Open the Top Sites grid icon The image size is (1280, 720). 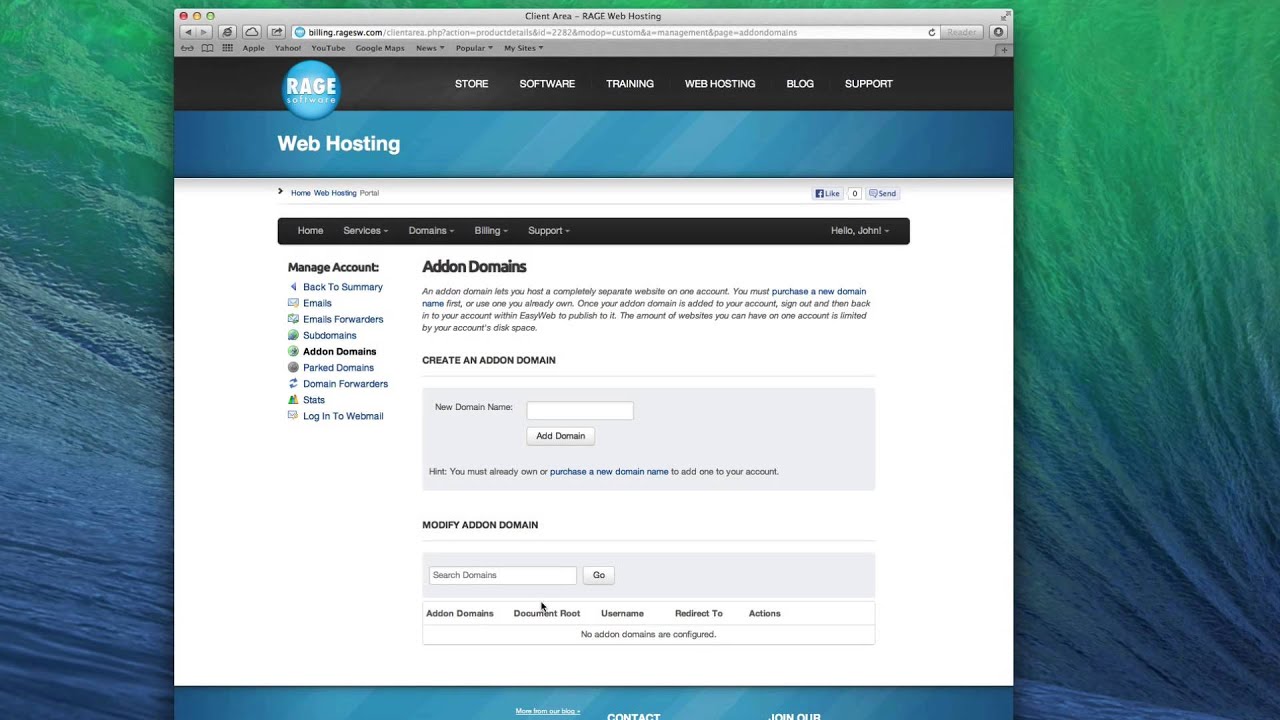click(x=228, y=48)
